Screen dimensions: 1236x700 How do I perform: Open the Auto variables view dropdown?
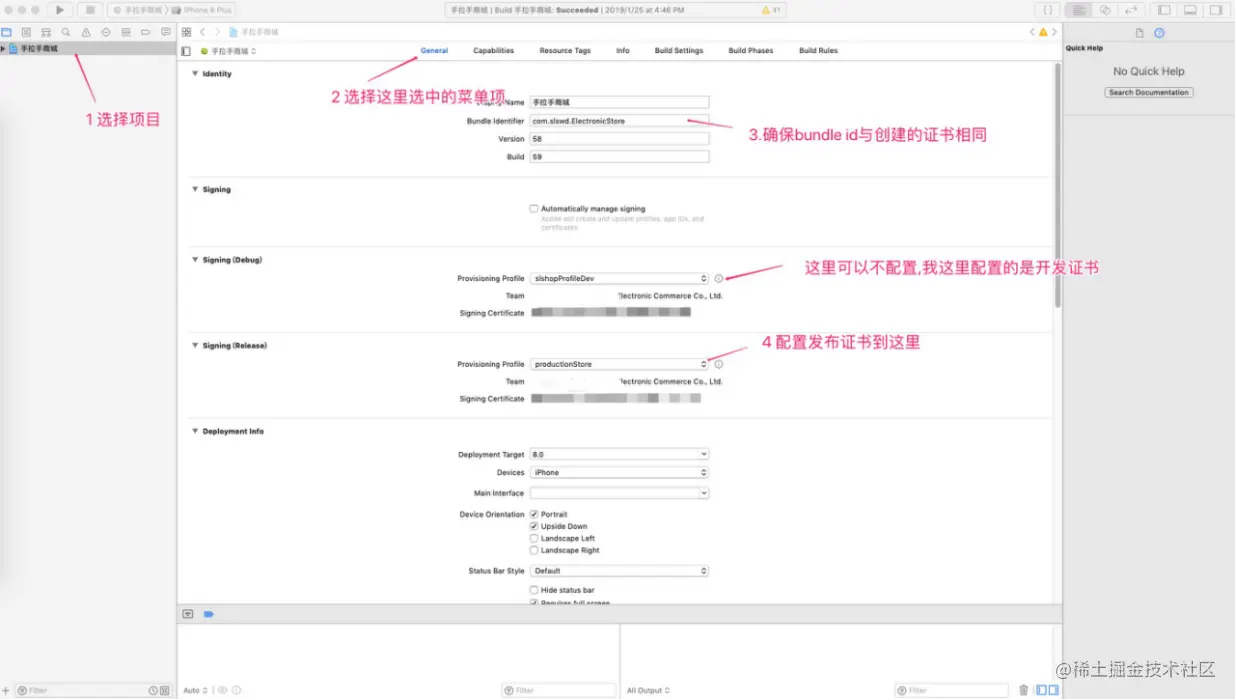195,690
